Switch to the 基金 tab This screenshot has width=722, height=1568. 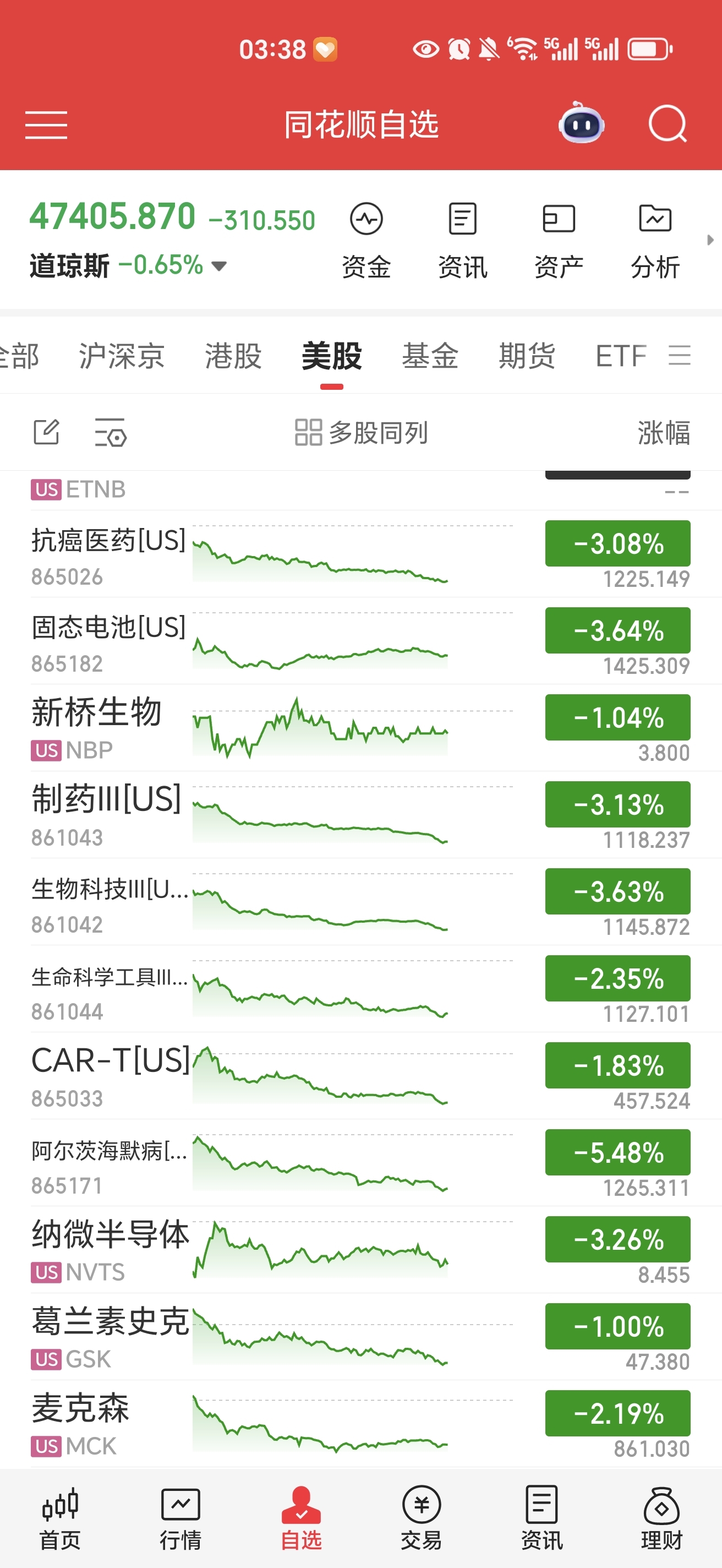pyautogui.click(x=430, y=356)
